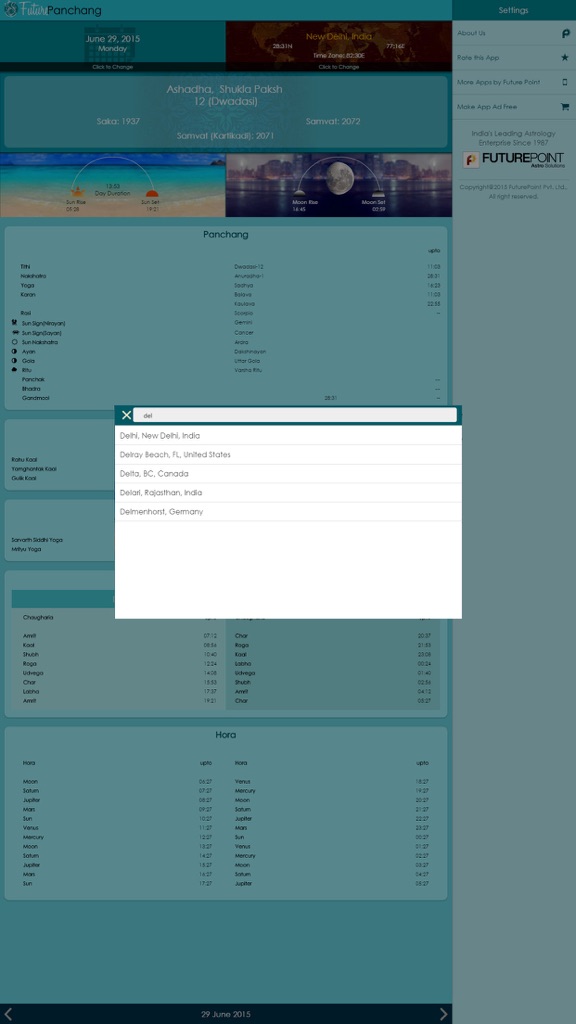Change location New Delhi, India panel
Viewport: 576px width, 1024px height.
pyautogui.click(x=339, y=46)
